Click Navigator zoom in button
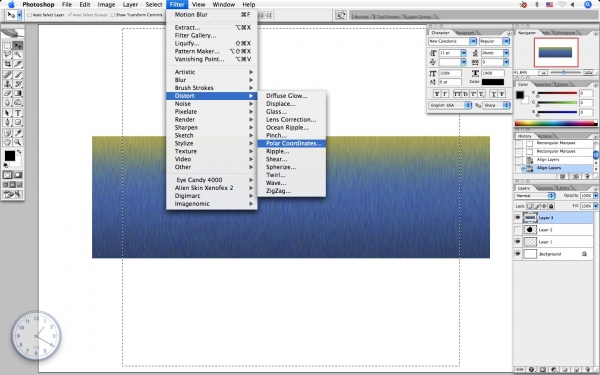The width and height of the screenshot is (600, 375). 589,72
